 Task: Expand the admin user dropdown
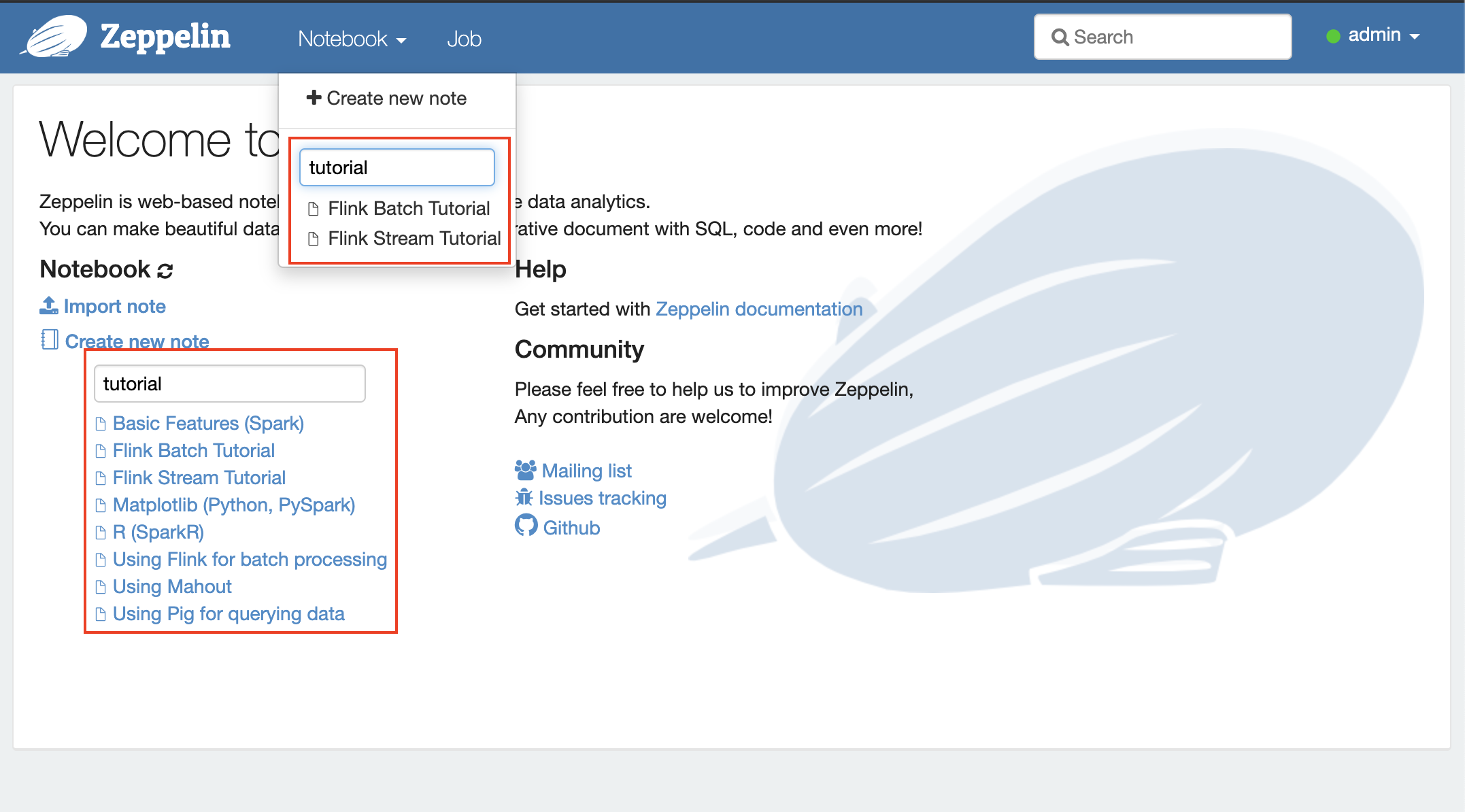1383,35
